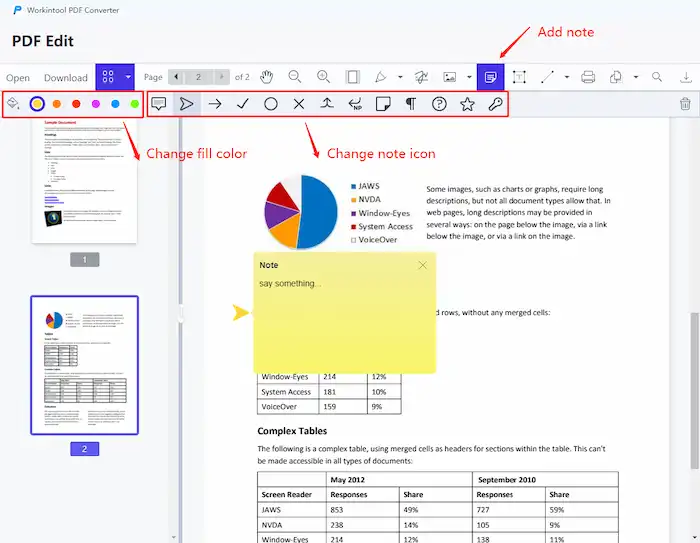Select the orange fill color

click(57, 104)
